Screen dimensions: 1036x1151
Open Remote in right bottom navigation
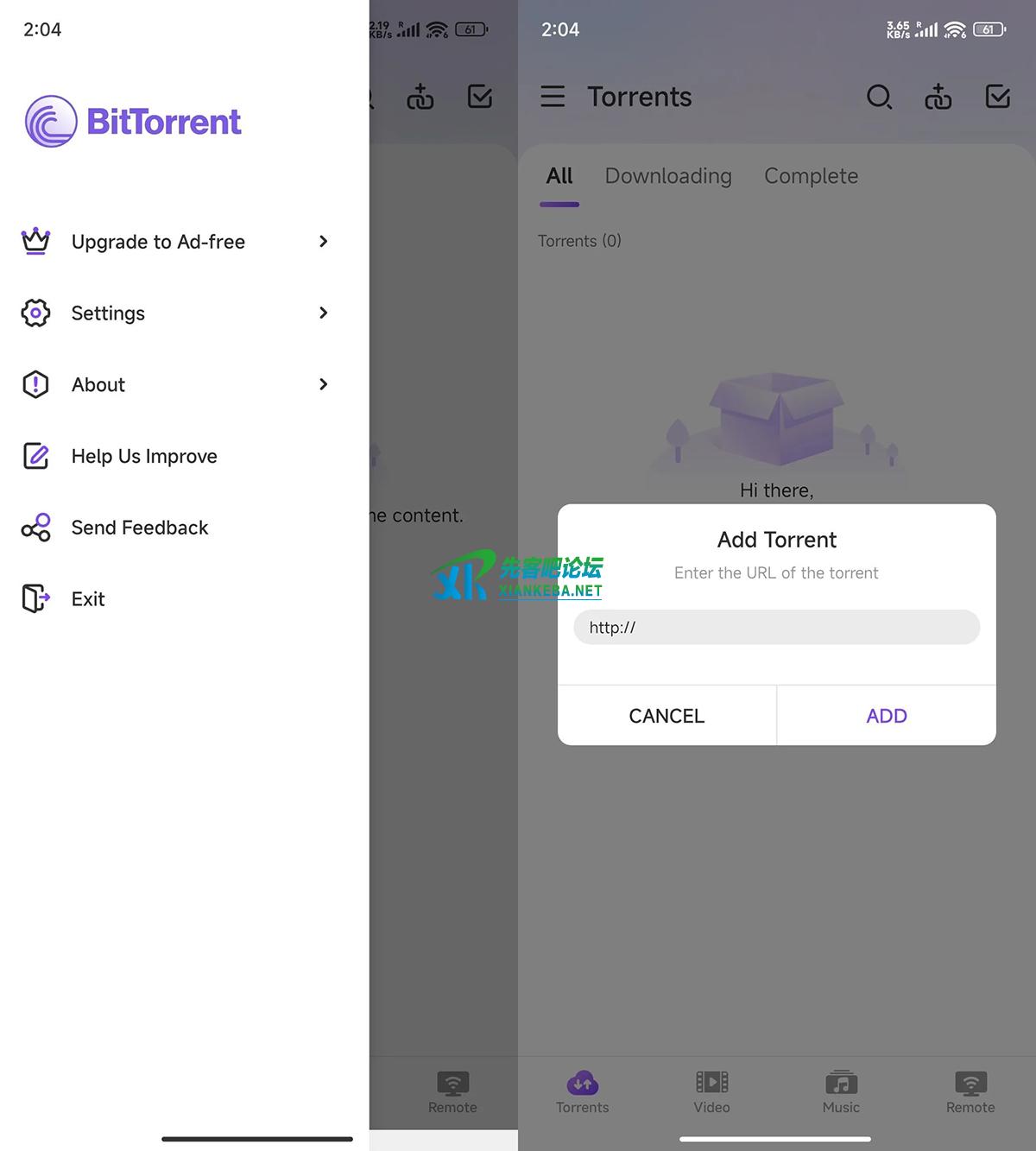(x=970, y=1092)
